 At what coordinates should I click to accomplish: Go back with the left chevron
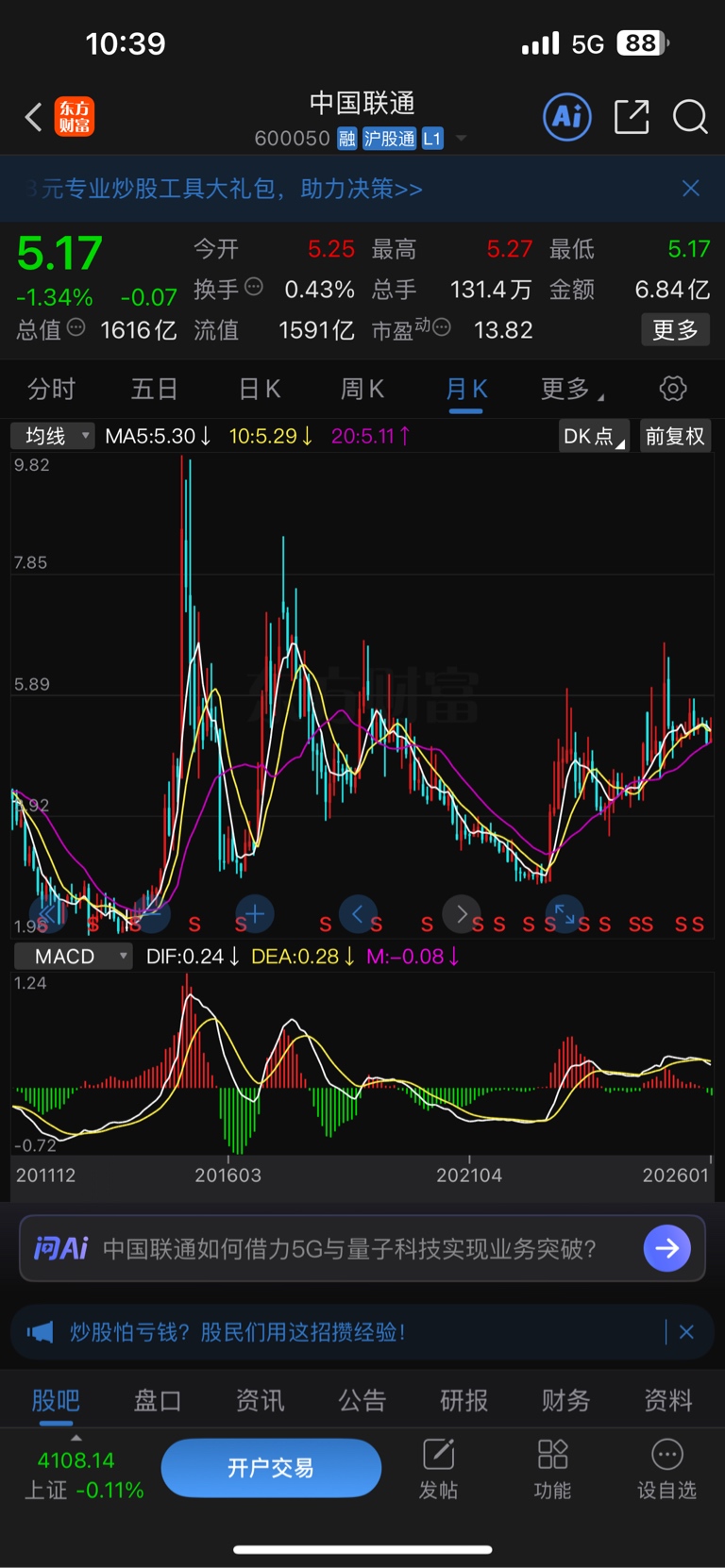33,117
